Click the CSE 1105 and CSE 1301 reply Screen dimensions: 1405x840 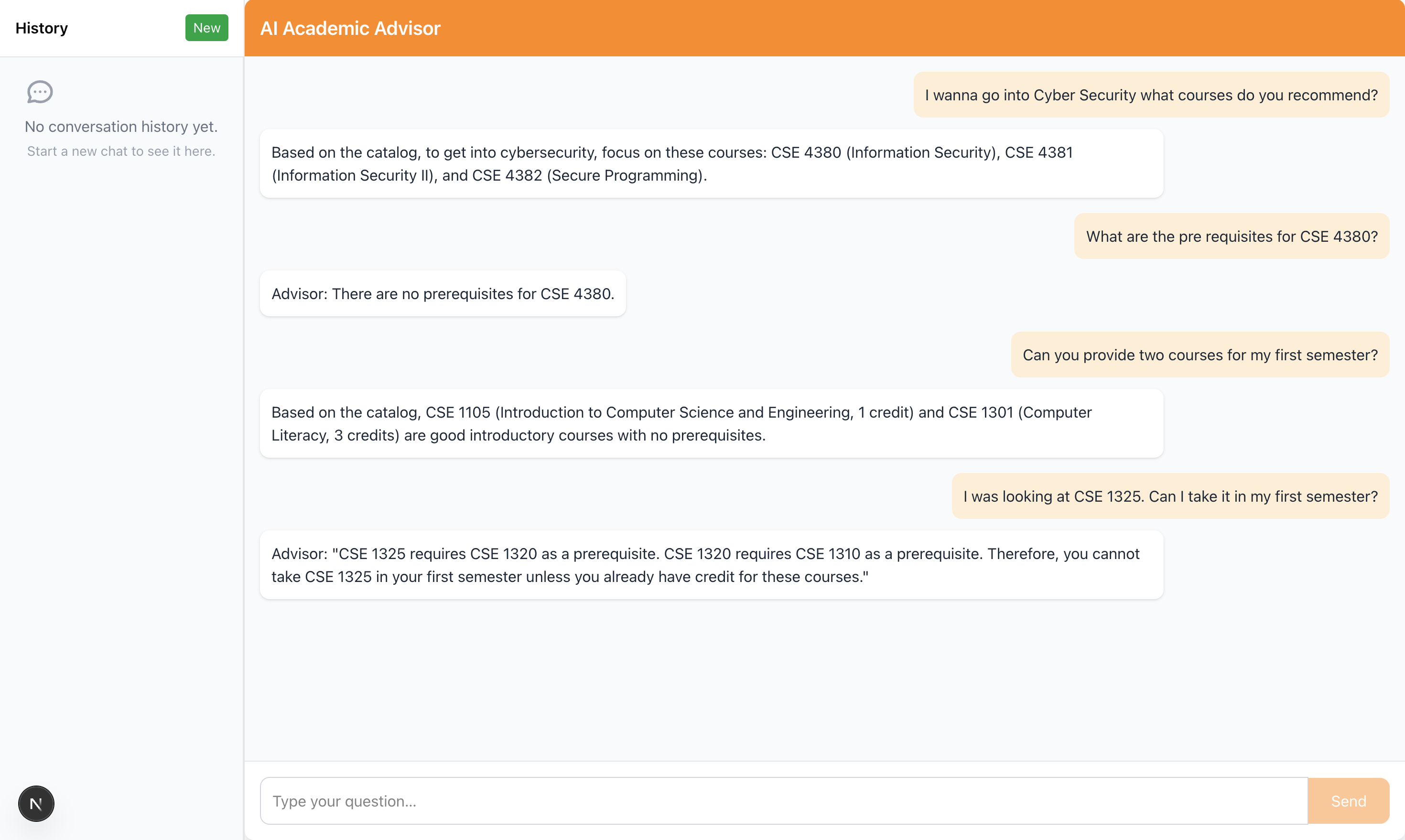[x=711, y=423]
